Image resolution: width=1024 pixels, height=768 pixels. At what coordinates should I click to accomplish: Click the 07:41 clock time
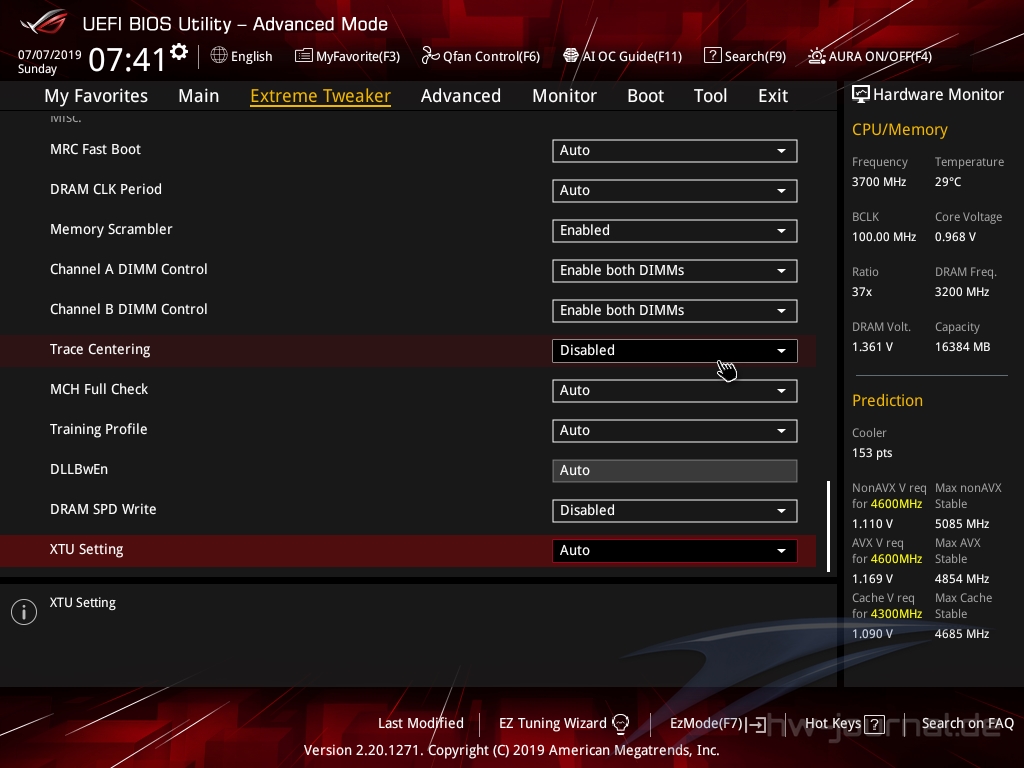127,60
